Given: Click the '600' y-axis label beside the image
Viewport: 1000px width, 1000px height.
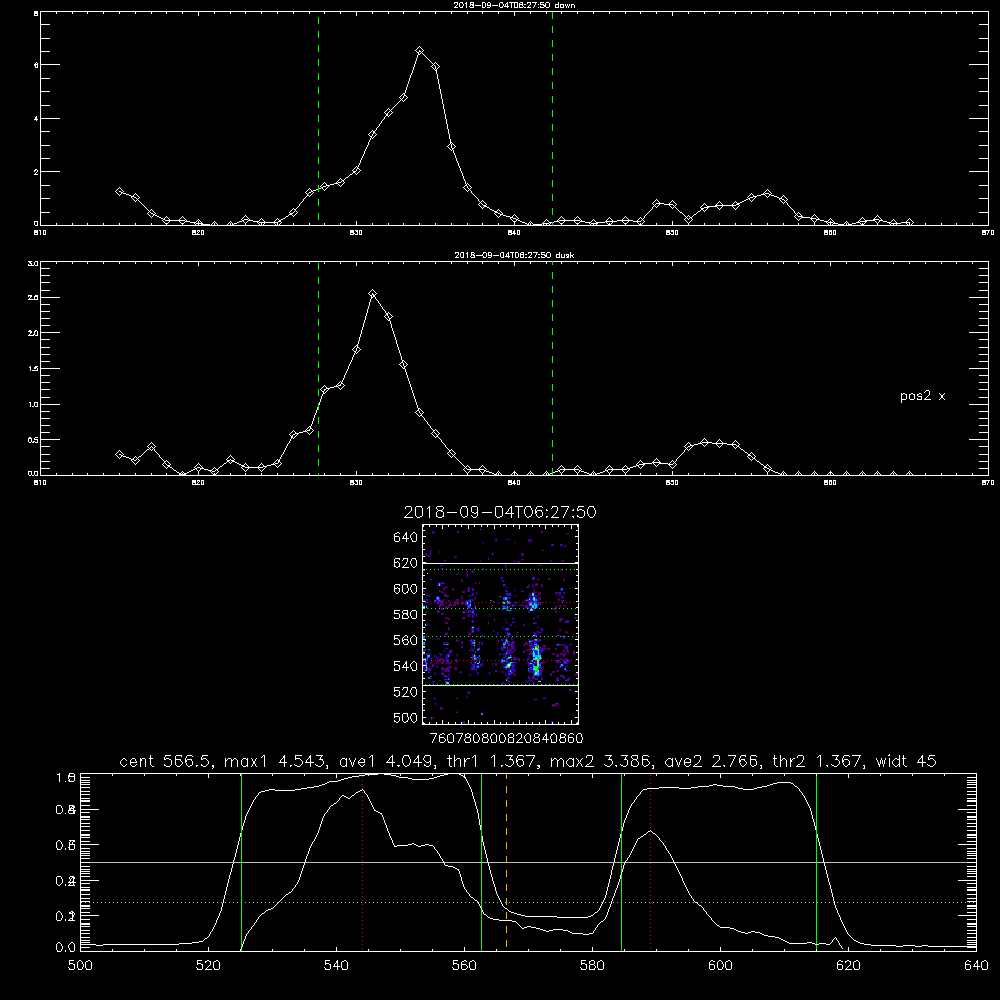Looking at the screenshot, I should tap(406, 589).
